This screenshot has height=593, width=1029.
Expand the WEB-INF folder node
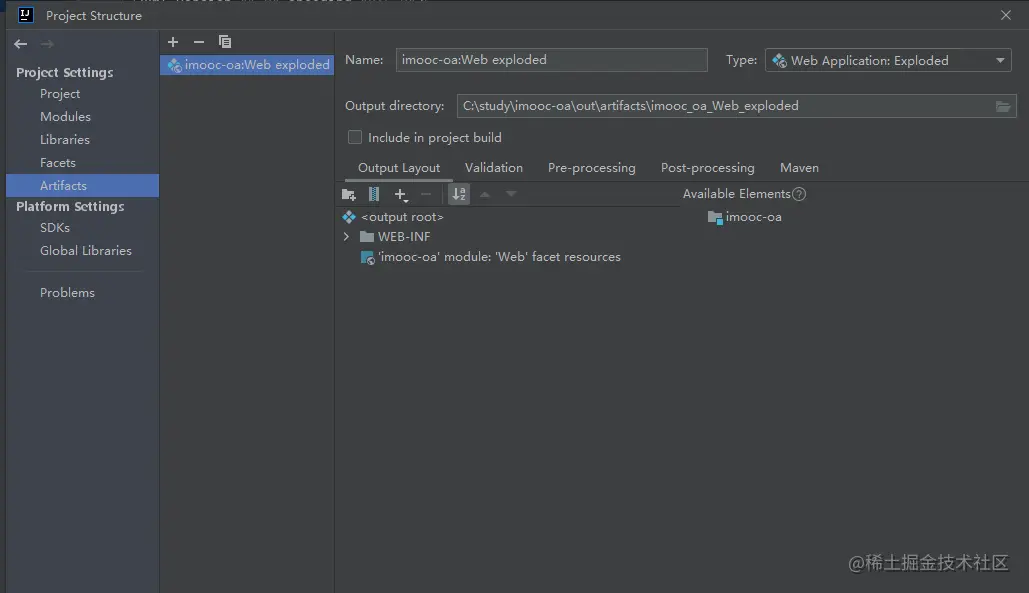[x=346, y=237]
